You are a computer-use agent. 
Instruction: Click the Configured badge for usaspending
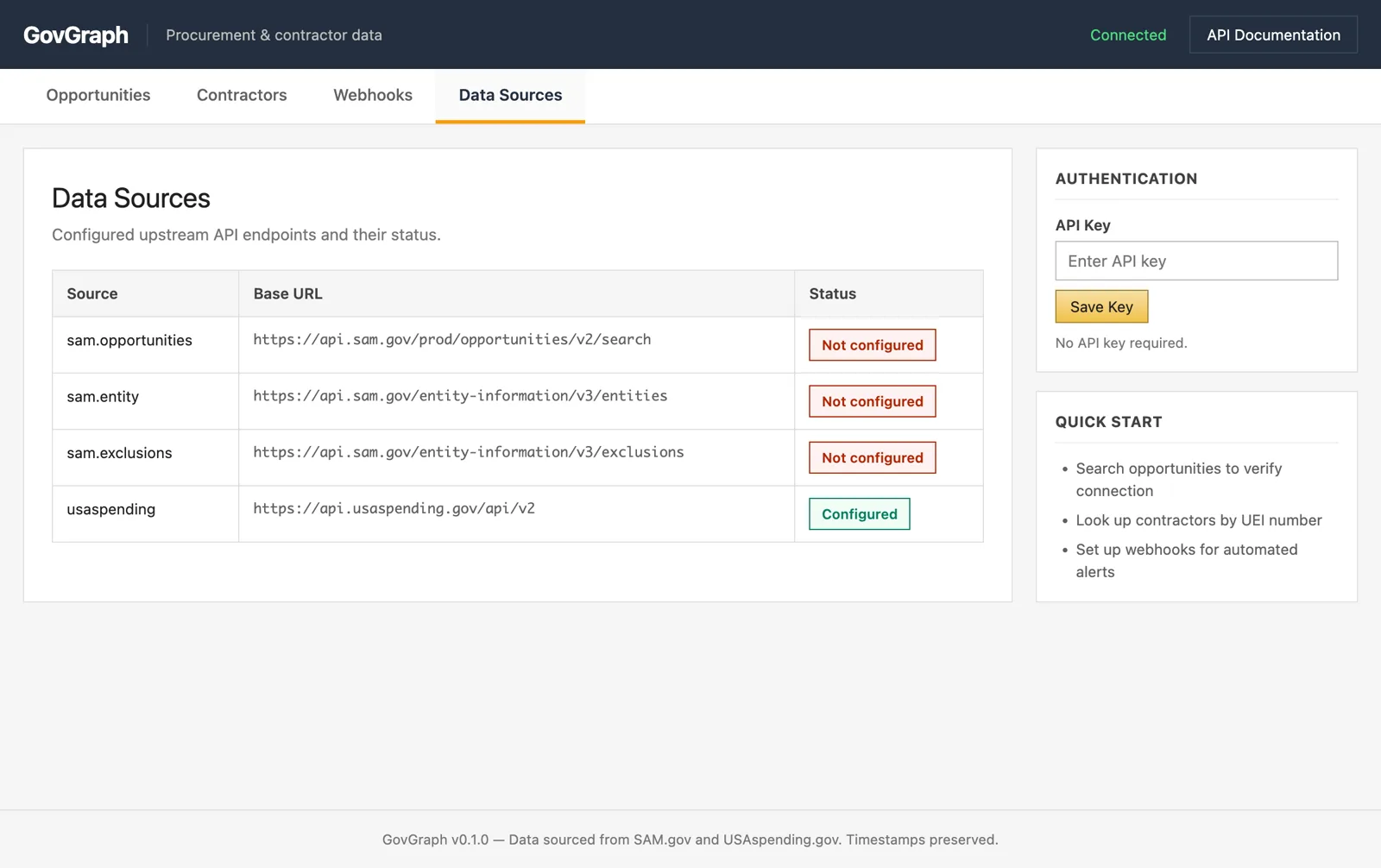coord(860,514)
